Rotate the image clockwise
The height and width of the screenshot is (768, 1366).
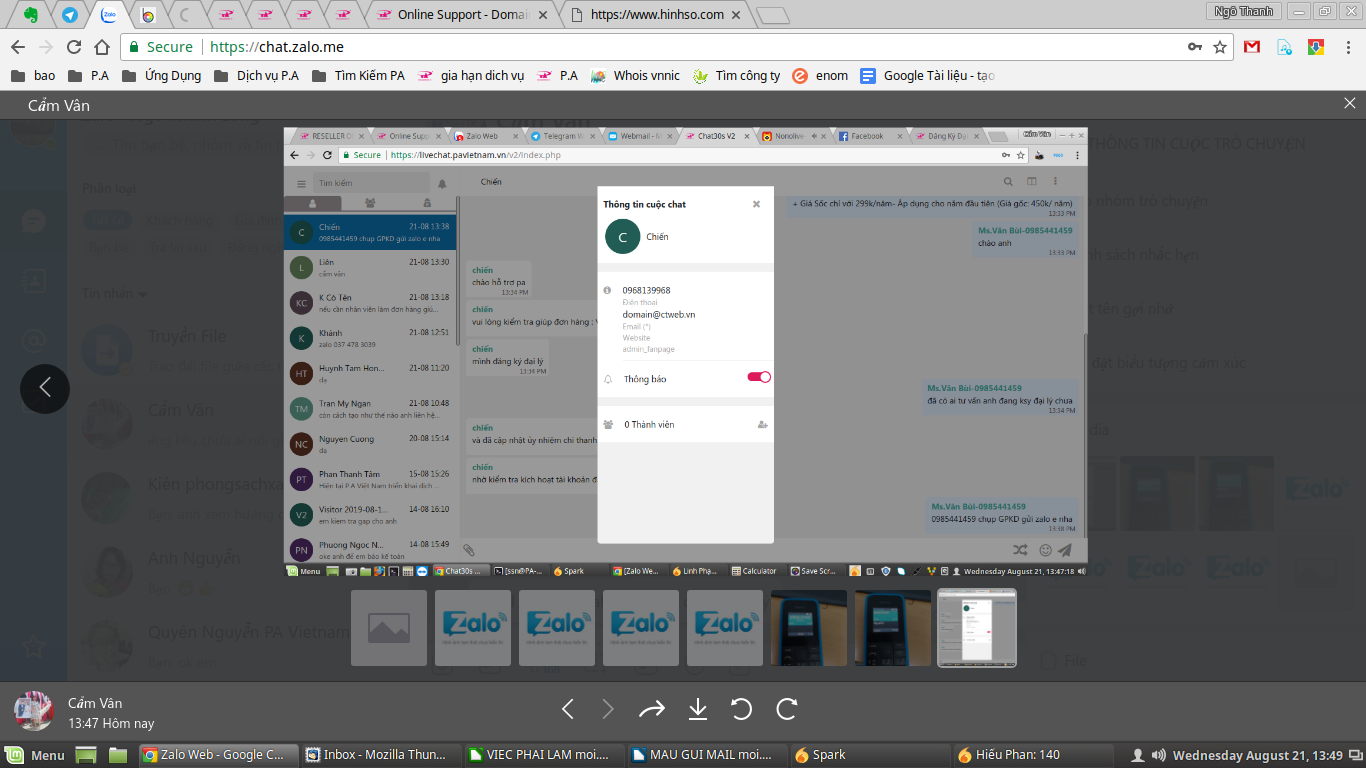coord(787,709)
